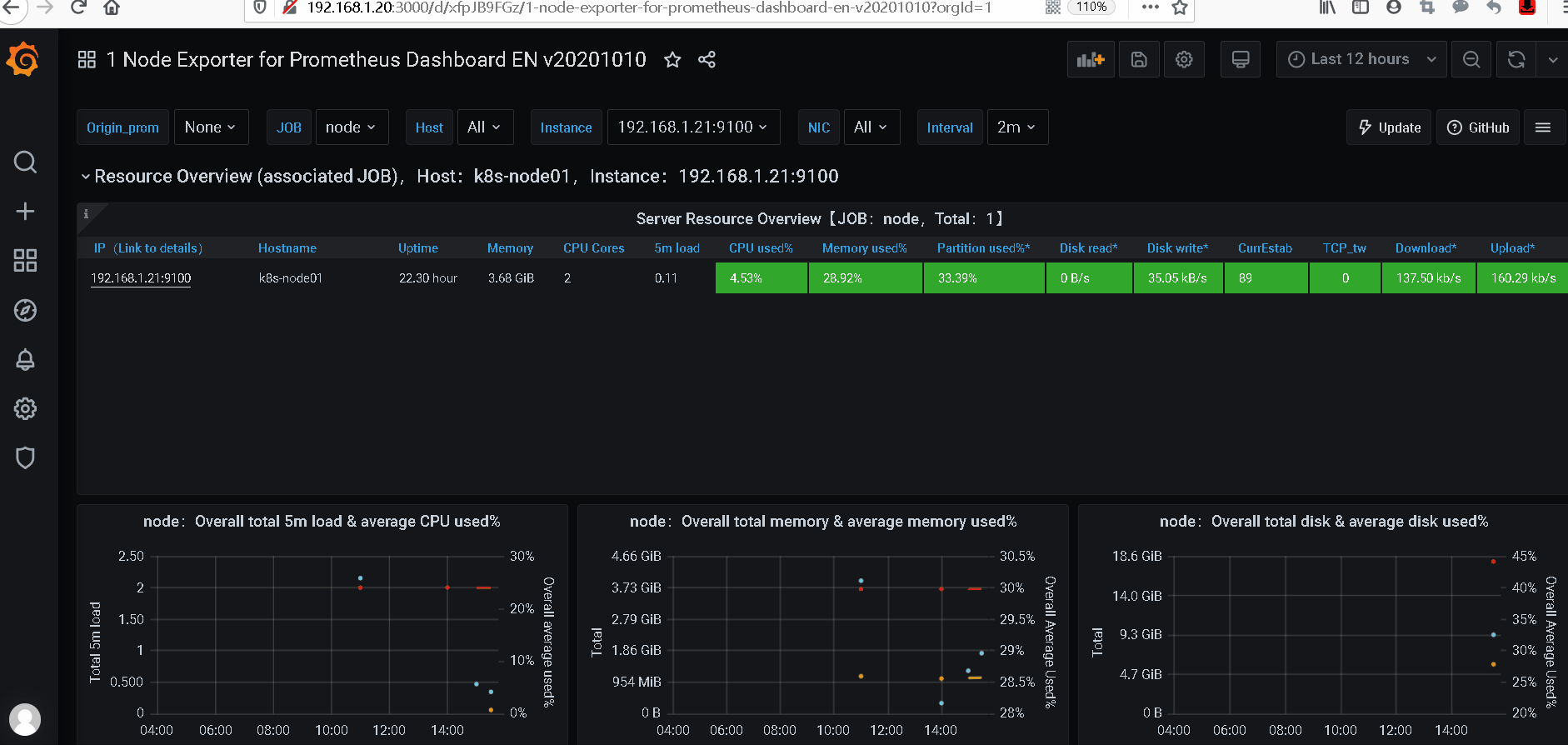Click the Update link button
Image resolution: width=1568 pixels, height=745 pixels.
coord(1389,127)
